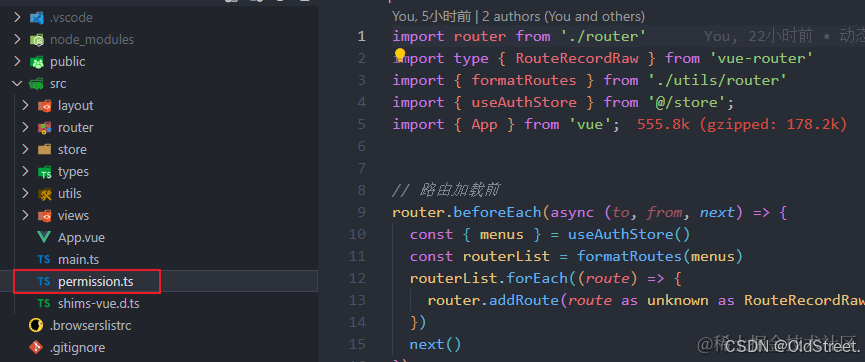This screenshot has width=865, height=362.
Task: Select permission.ts in the file tree
Action: (x=95, y=282)
